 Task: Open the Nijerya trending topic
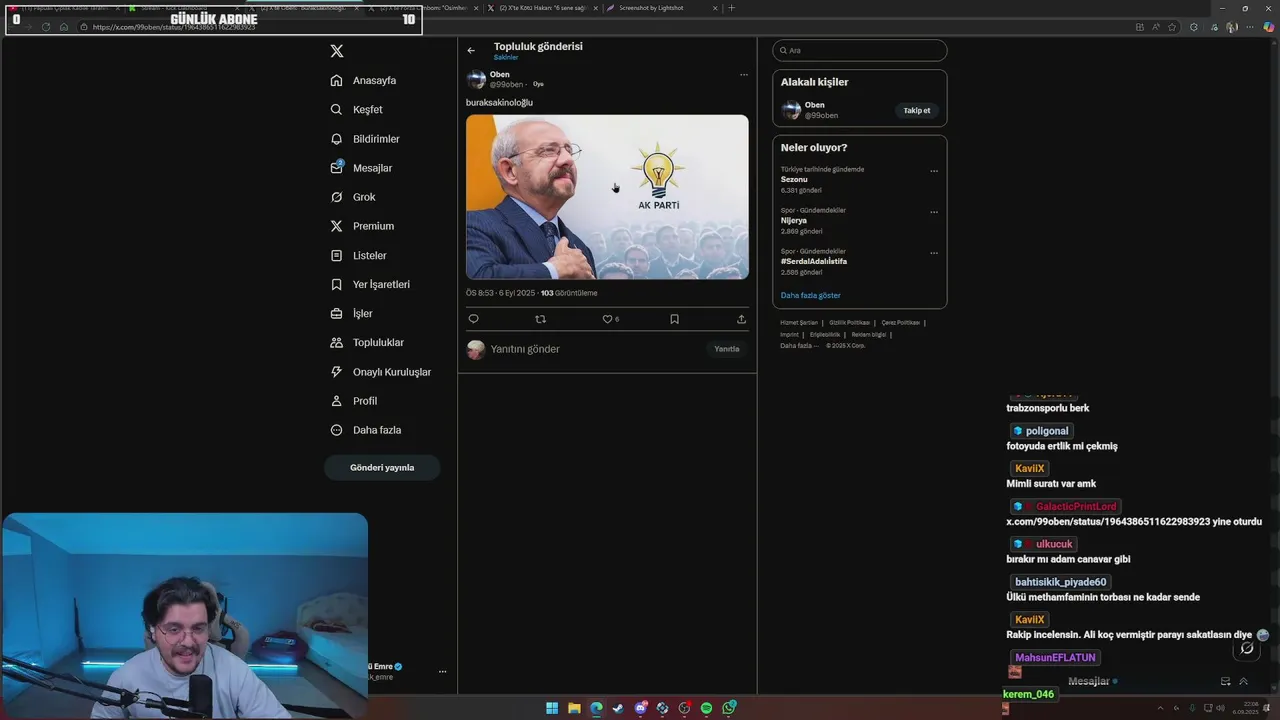coord(794,221)
